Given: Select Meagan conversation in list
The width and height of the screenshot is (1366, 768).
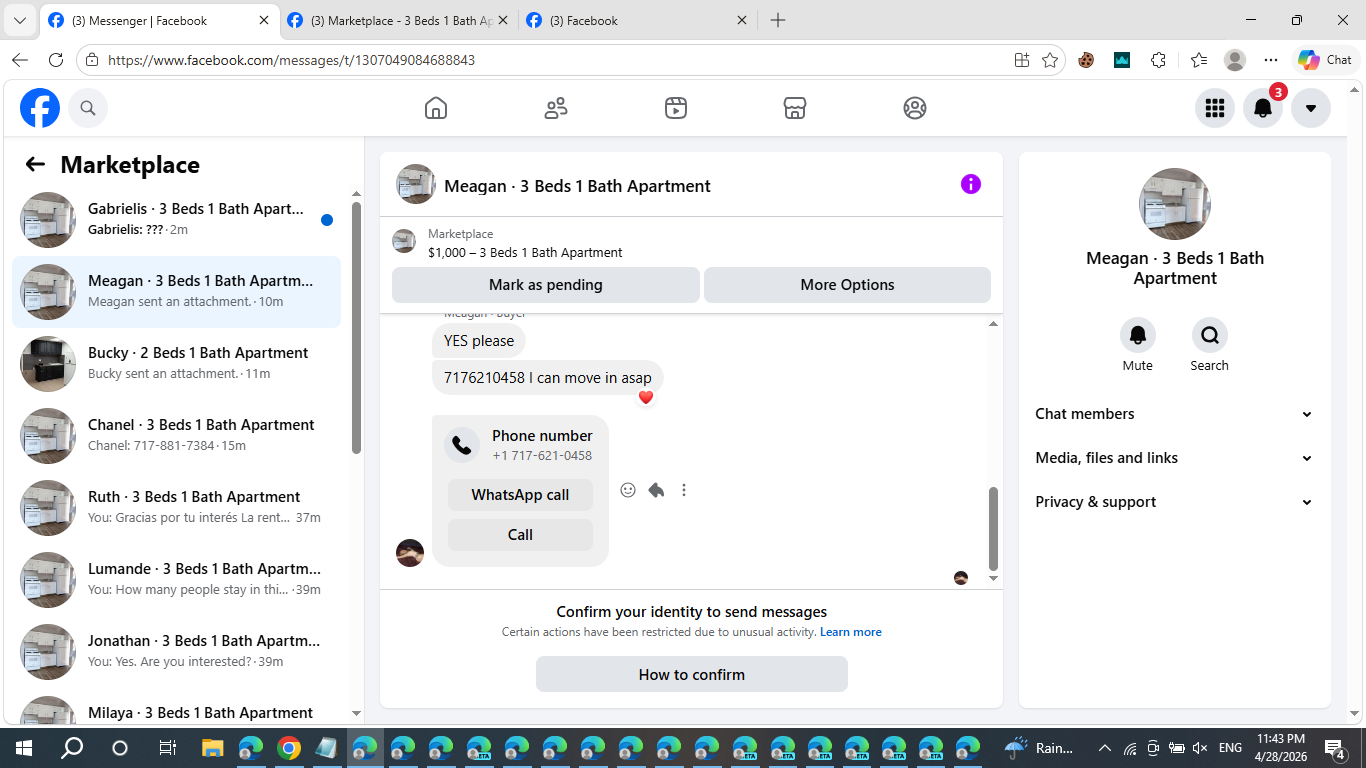Looking at the screenshot, I should coord(176,292).
